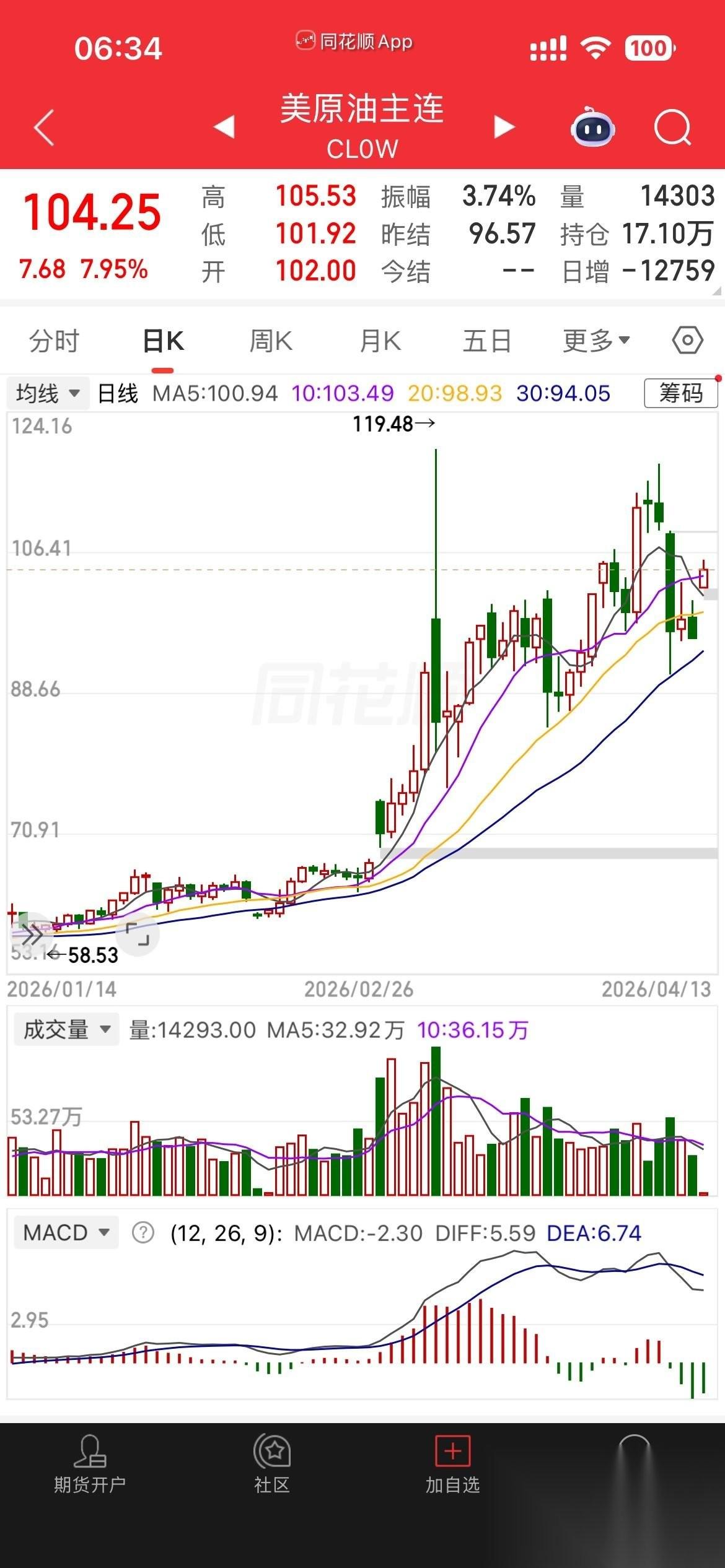Tap the Wi-Fi status icon
The width and height of the screenshot is (725, 1568).
coord(595,48)
